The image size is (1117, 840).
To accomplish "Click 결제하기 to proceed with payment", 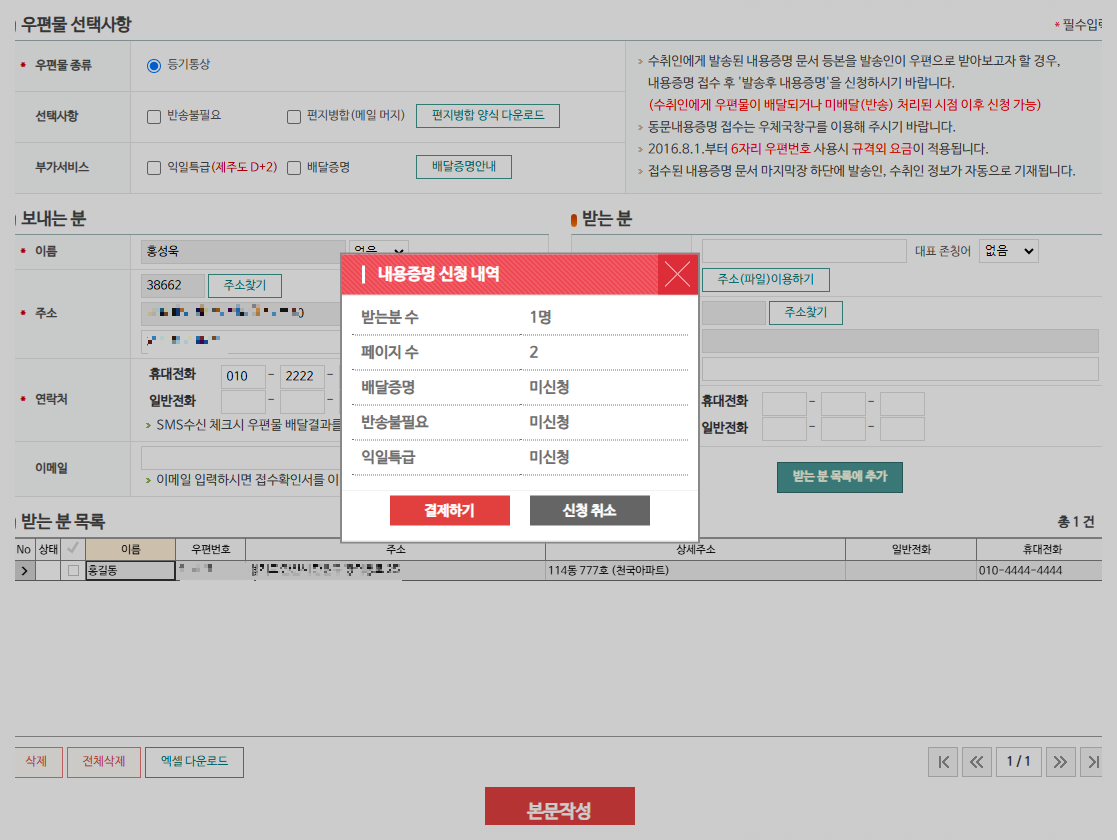I will (449, 510).
